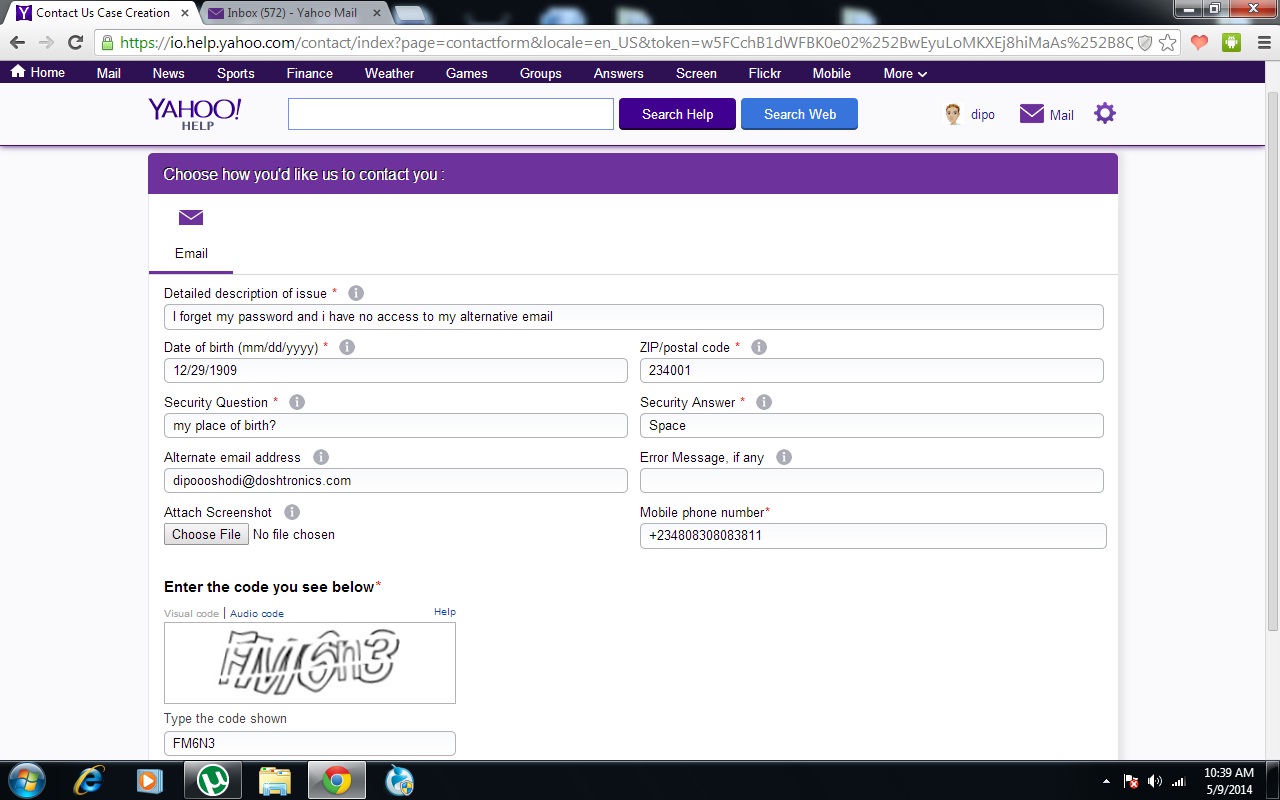Click Choose File button
1280x800 pixels.
(x=206, y=534)
